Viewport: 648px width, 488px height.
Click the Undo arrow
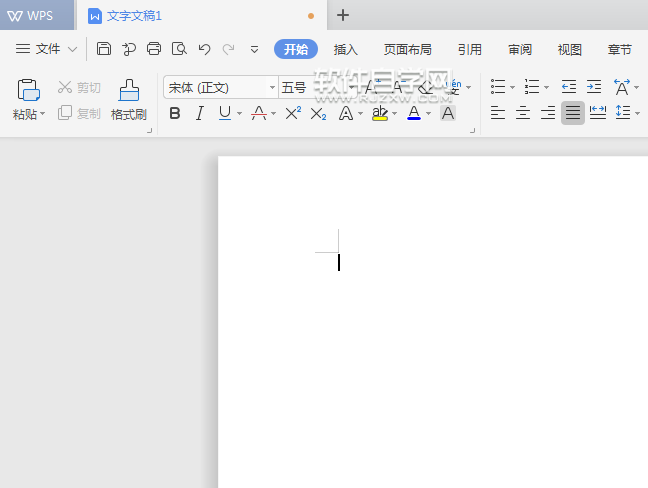pos(205,49)
